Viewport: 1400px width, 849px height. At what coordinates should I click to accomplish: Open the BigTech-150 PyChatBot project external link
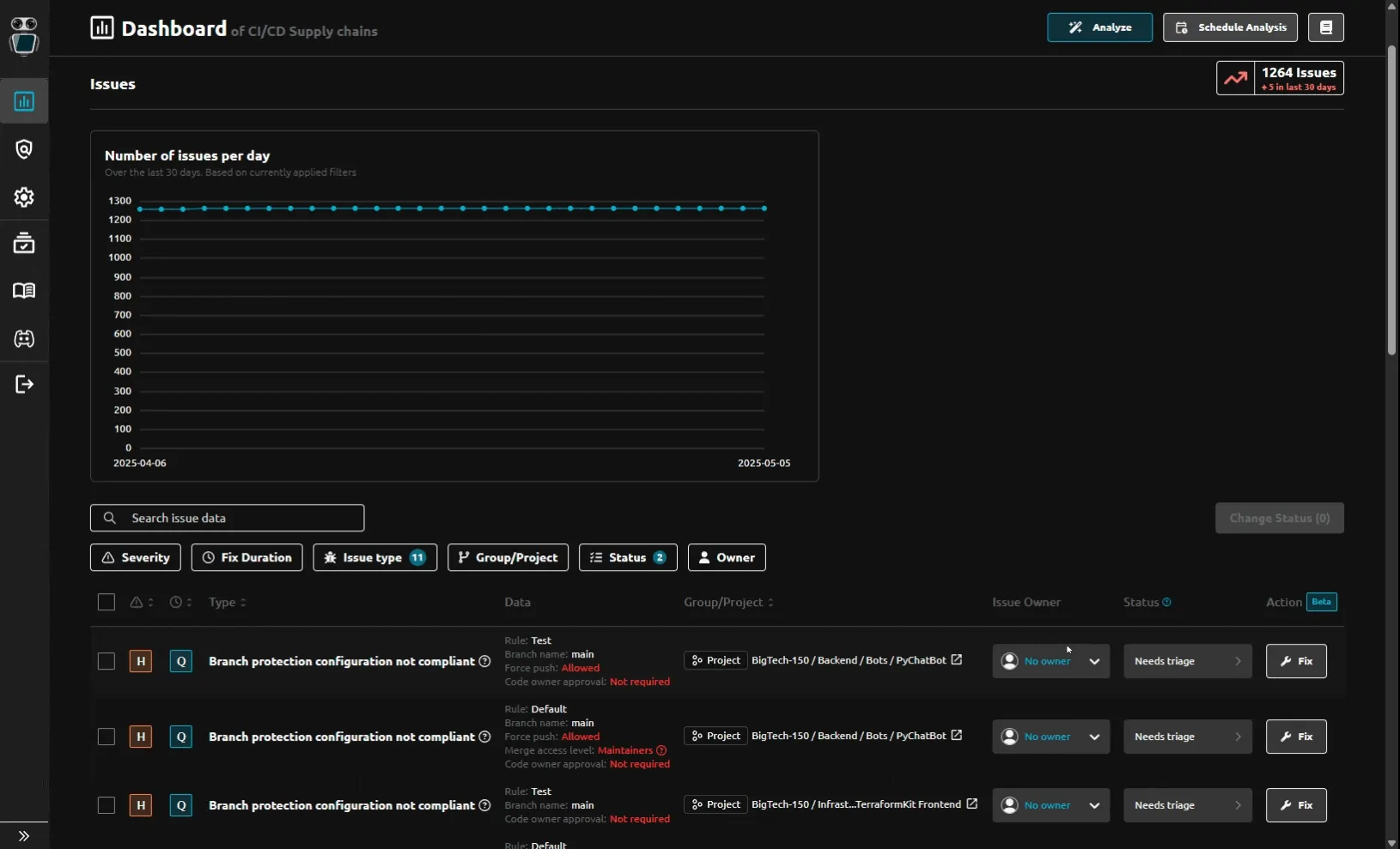click(956, 660)
